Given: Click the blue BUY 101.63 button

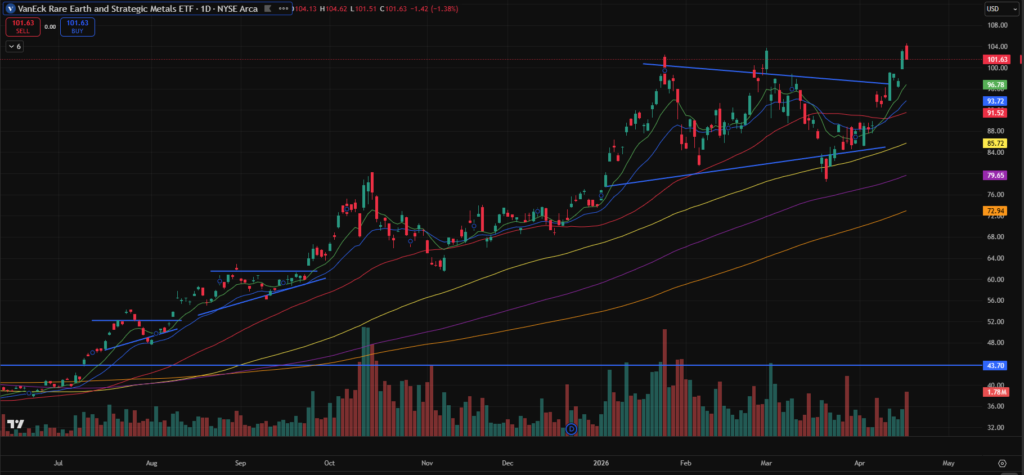Looking at the screenshot, I should (76, 26).
